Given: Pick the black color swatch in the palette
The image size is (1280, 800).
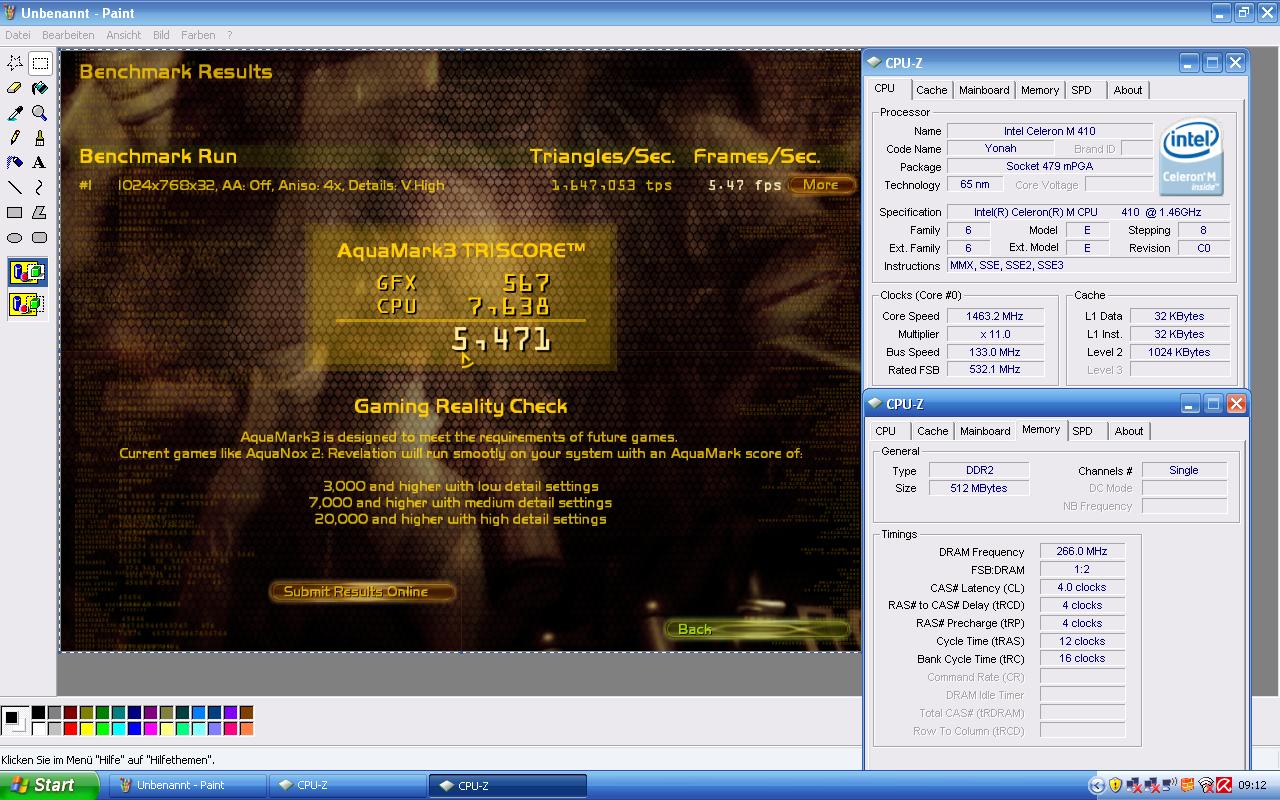Looking at the screenshot, I should [38, 713].
